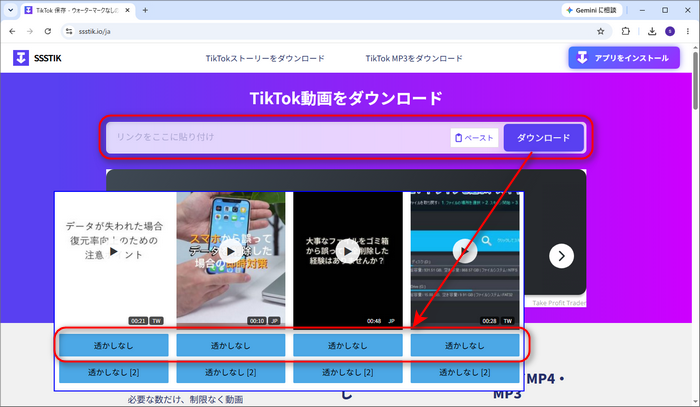This screenshot has width=700, height=407.
Task: Click the リンクをここに貼り付け input field
Action: [x=279, y=137]
